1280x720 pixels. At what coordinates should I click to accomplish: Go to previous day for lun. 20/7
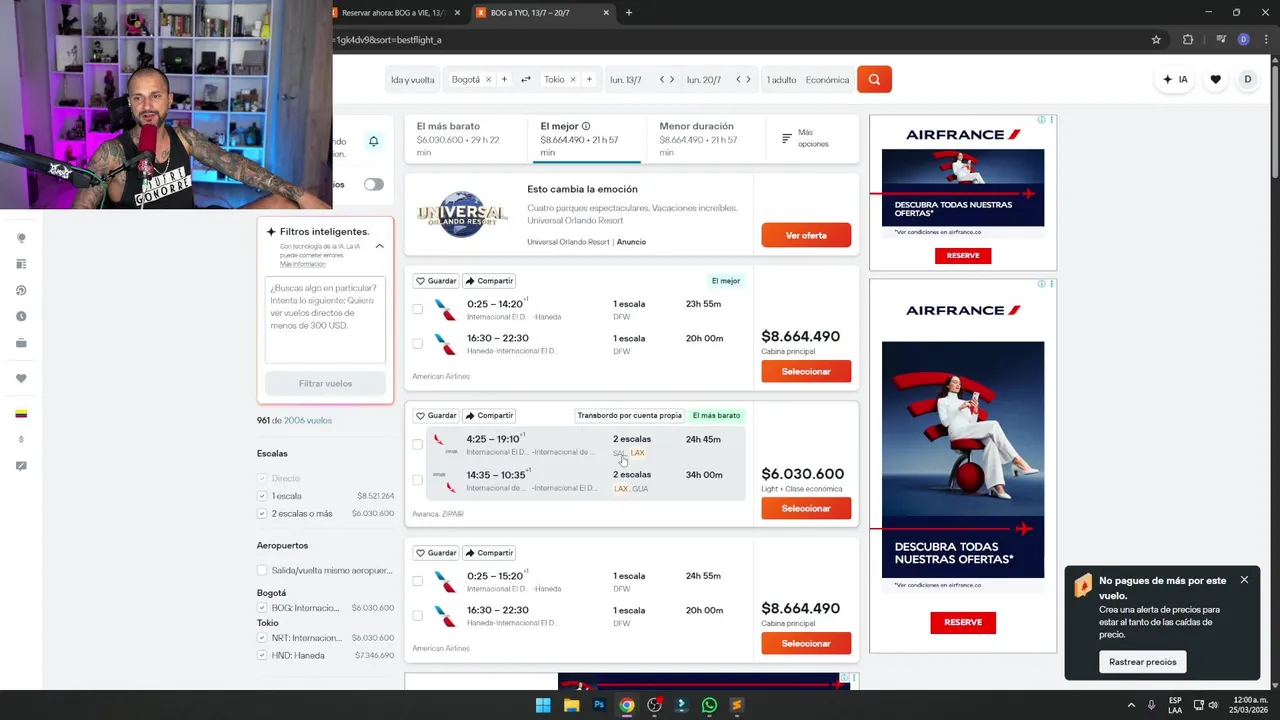click(738, 80)
